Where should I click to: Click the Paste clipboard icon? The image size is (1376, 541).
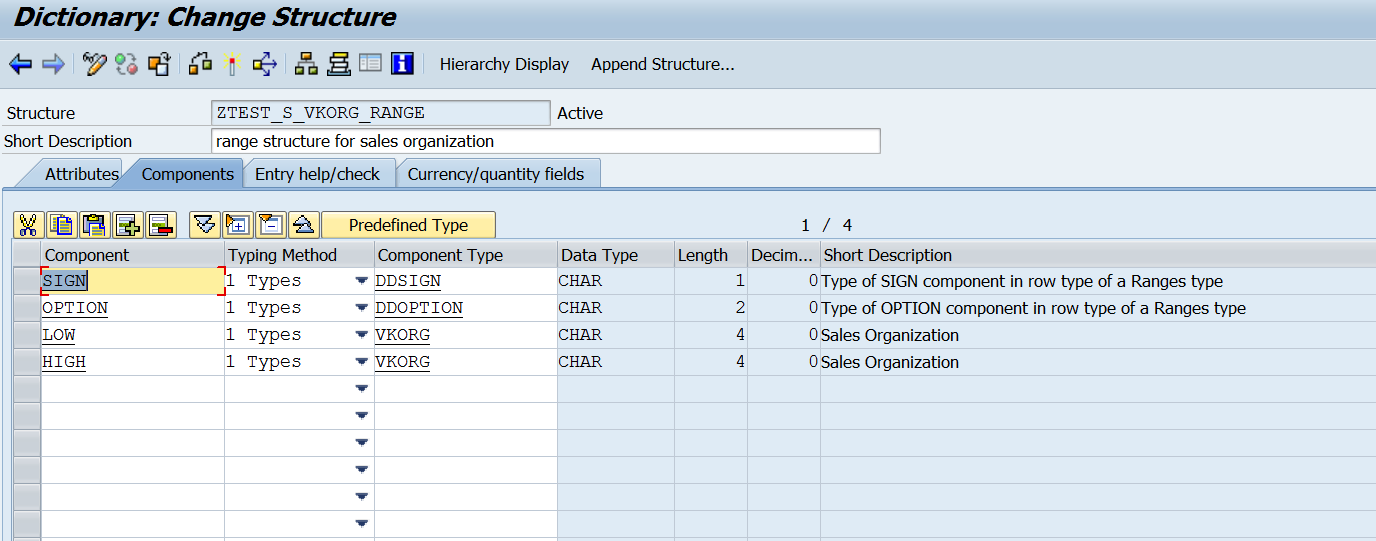coord(95,225)
